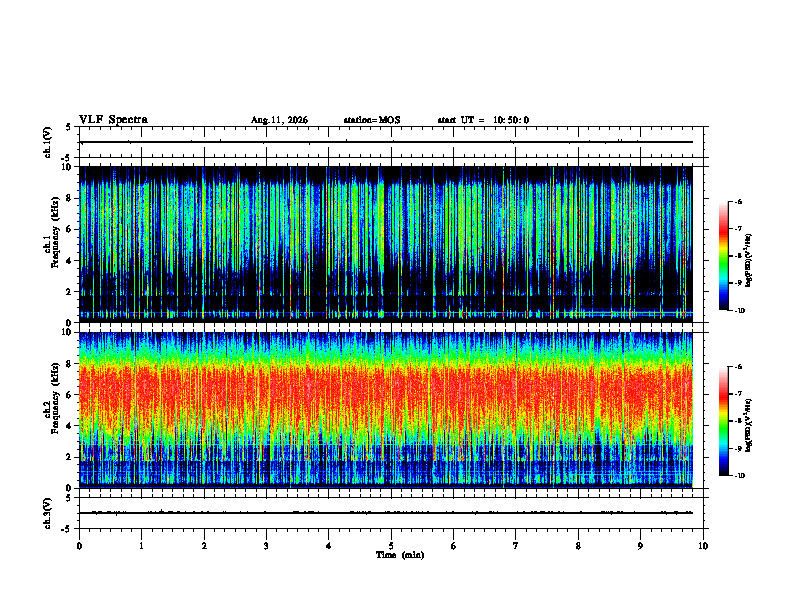Click the time axis tick label "0"
Screen dimensions: 792x612
[79, 546]
